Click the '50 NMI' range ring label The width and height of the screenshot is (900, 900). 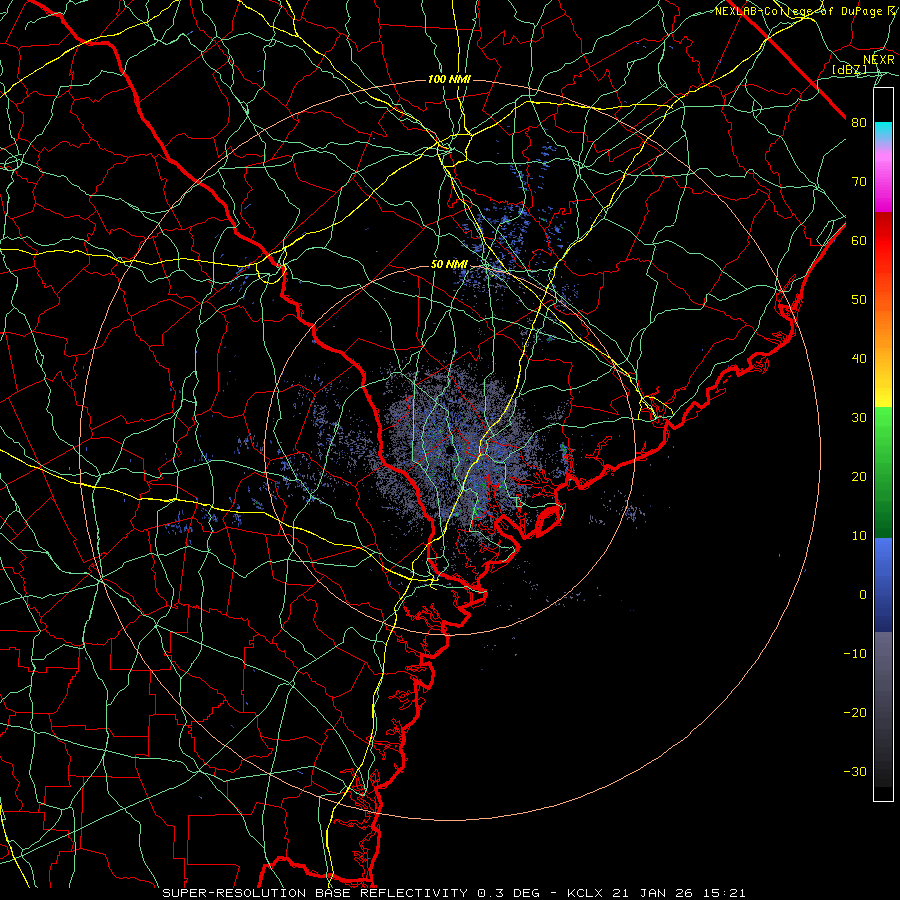[449, 265]
